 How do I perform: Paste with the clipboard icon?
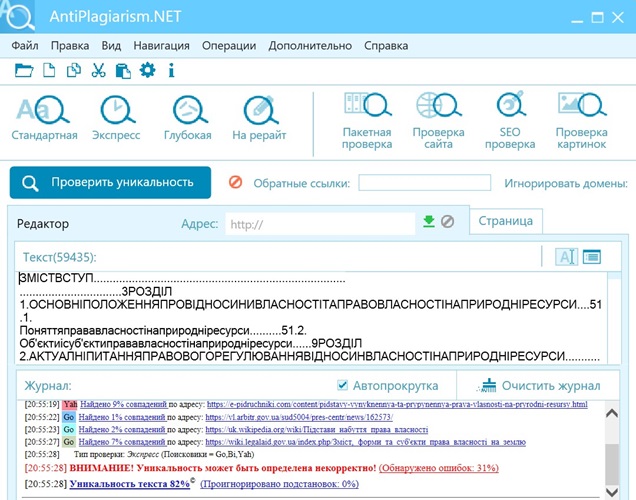[123, 71]
